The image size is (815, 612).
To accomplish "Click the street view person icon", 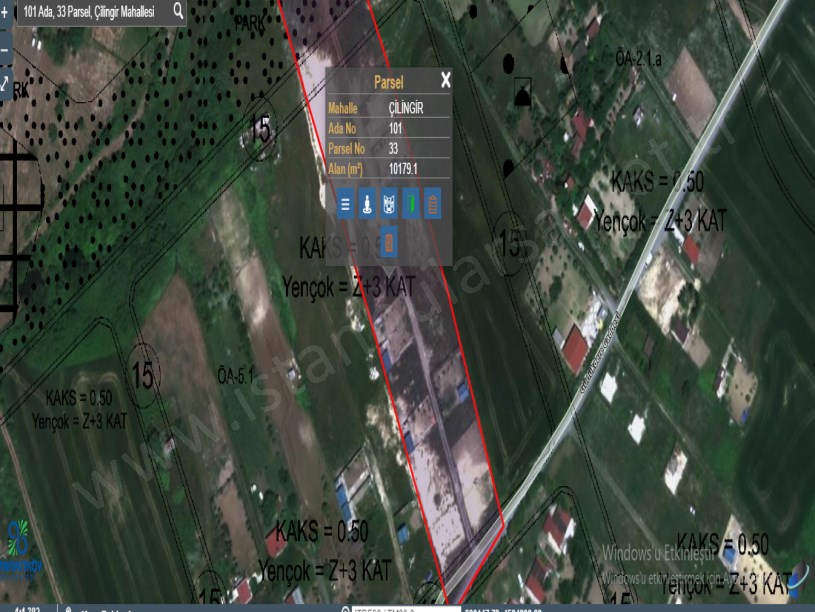I will coord(367,204).
